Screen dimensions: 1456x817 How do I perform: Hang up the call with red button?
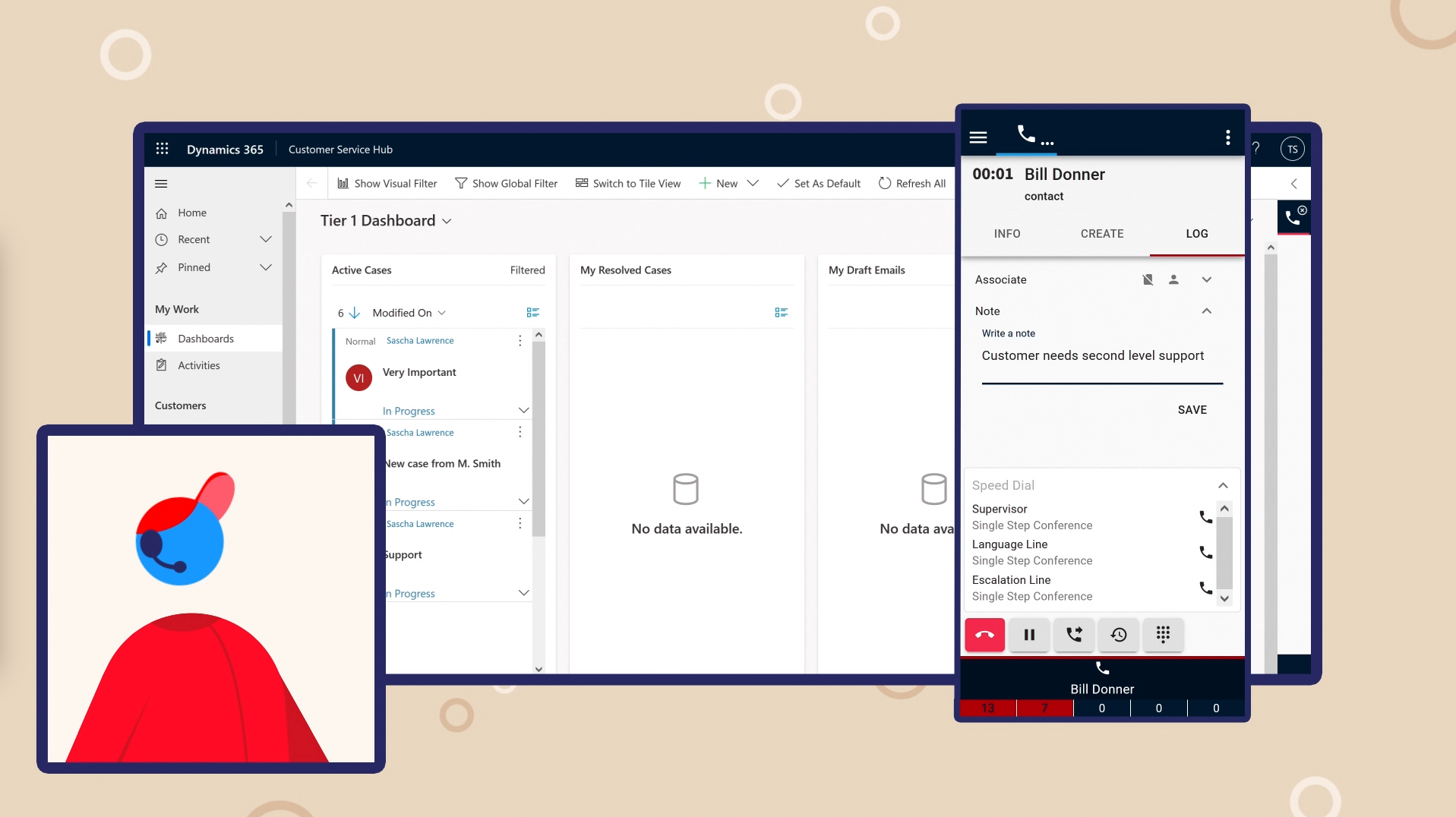coord(985,635)
